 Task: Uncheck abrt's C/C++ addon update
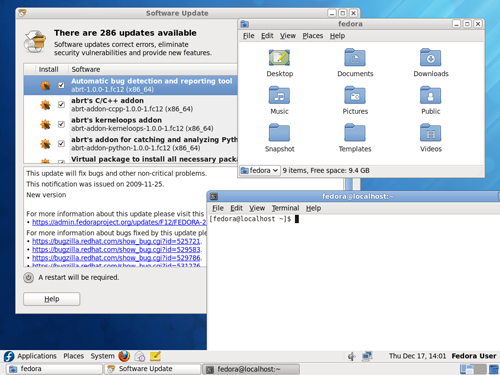point(61,105)
